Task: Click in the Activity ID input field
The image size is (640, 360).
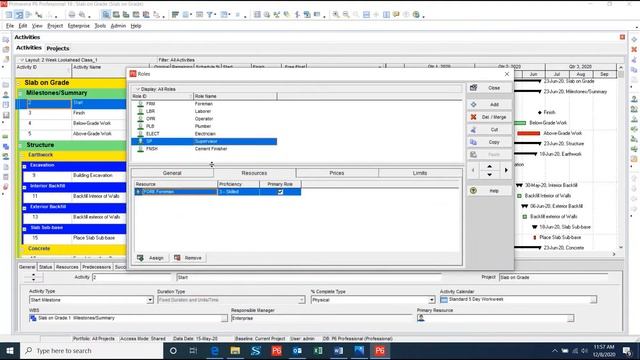Action: click(131, 278)
